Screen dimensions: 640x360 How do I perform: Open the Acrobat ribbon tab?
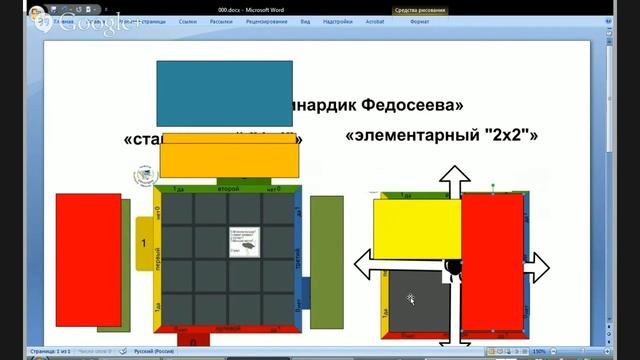pyautogui.click(x=375, y=22)
